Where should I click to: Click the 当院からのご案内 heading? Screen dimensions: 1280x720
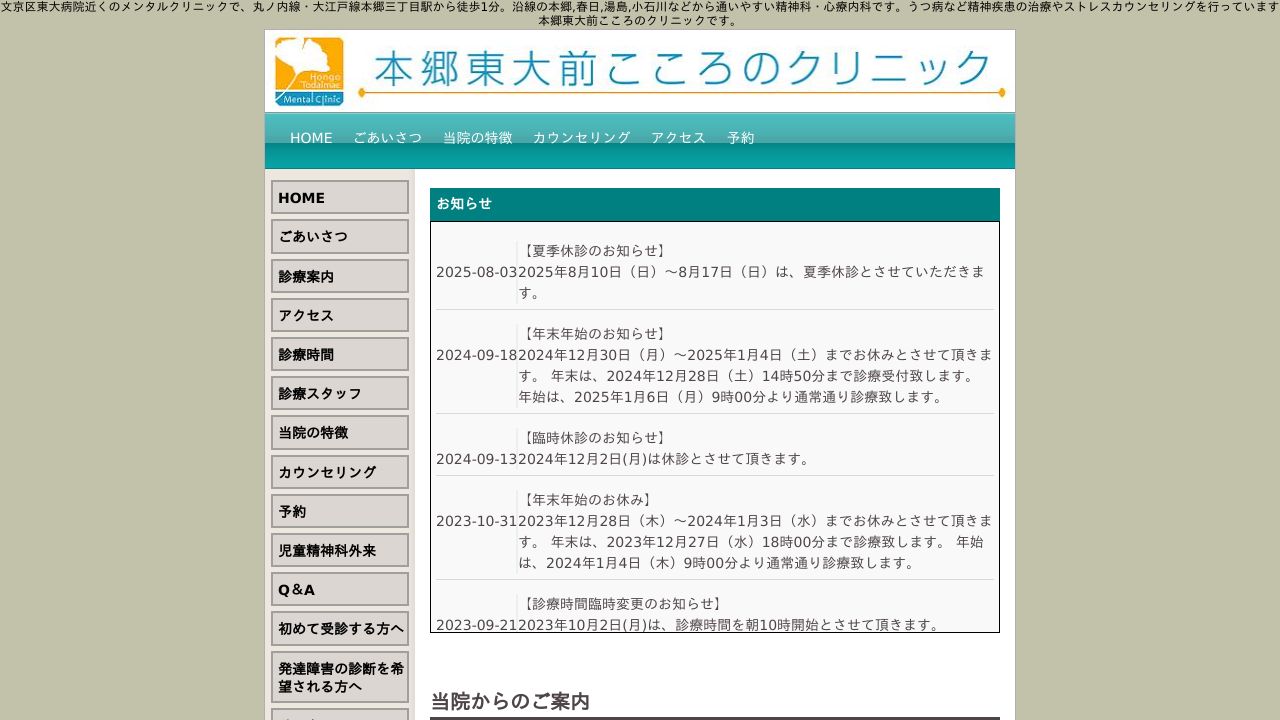point(511,702)
